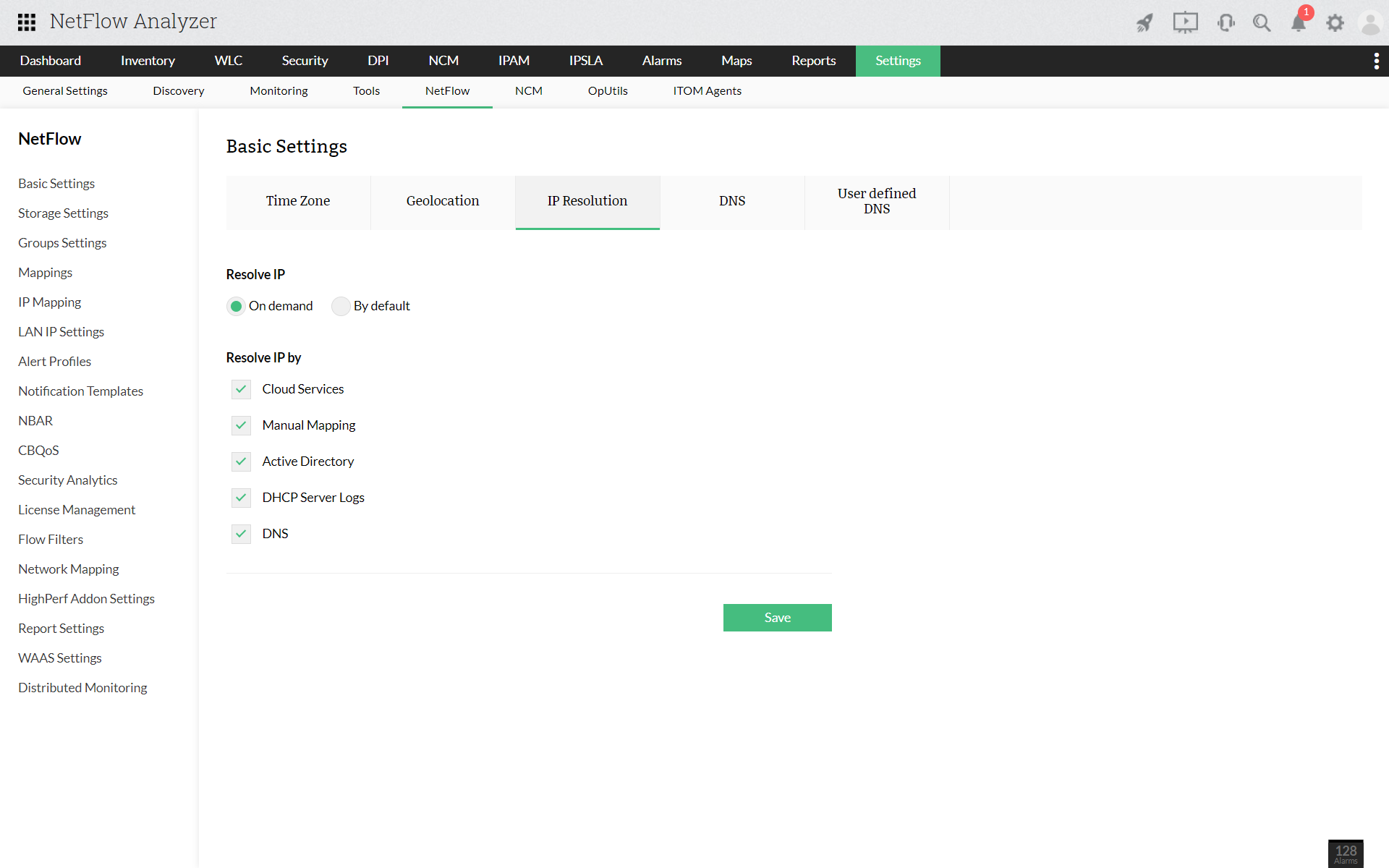Uncheck the Cloud Services checkbox

click(x=241, y=389)
